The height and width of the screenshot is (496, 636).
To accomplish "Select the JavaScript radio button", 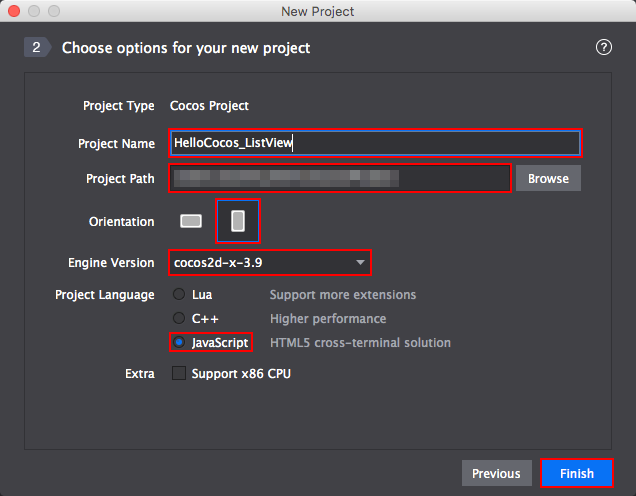I will 179,342.
